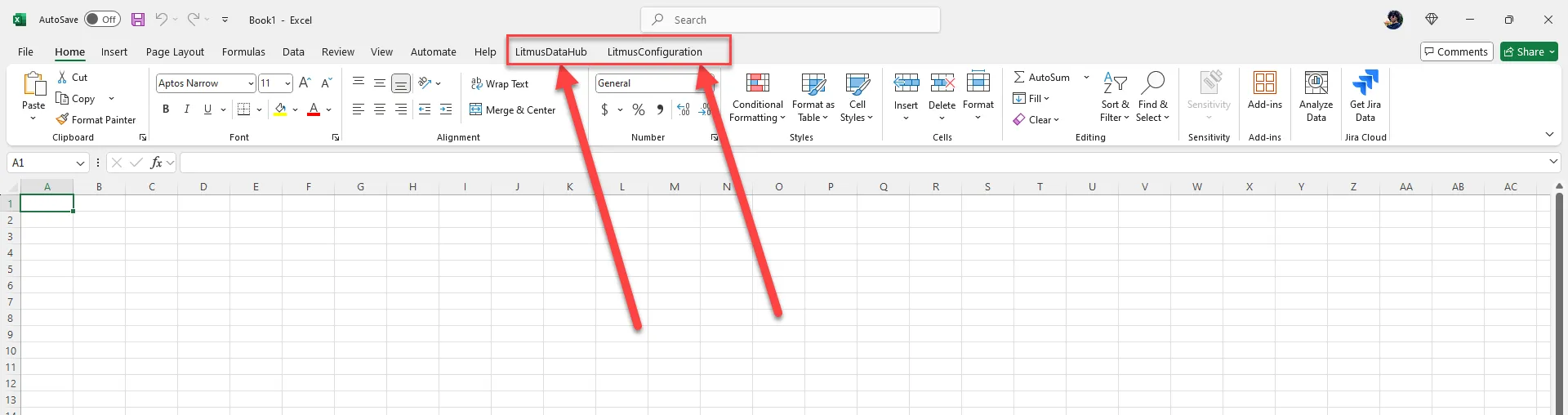
Task: Click the Paste clipboard icon
Action: coord(33,83)
